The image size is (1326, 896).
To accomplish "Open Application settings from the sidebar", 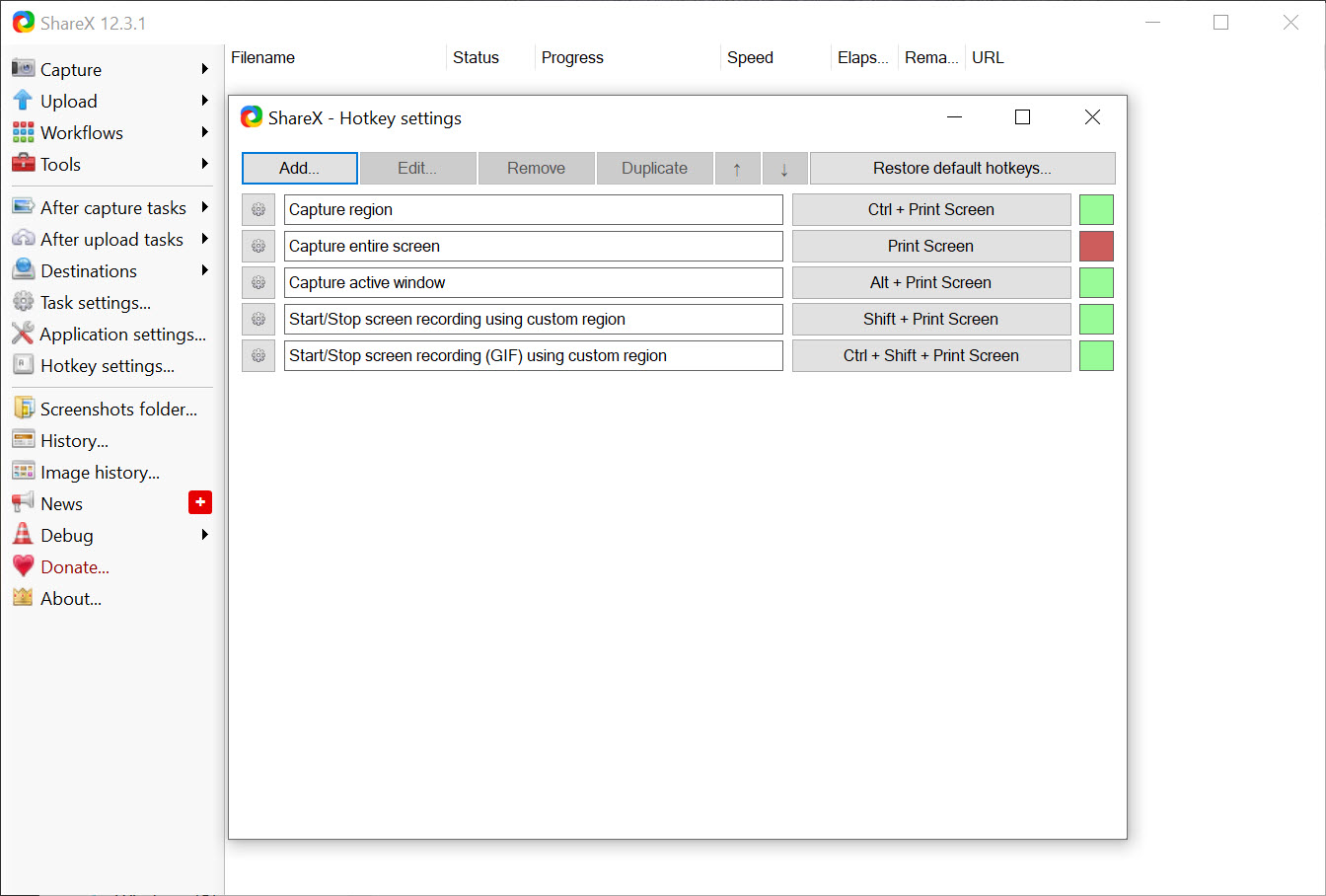I will (122, 335).
